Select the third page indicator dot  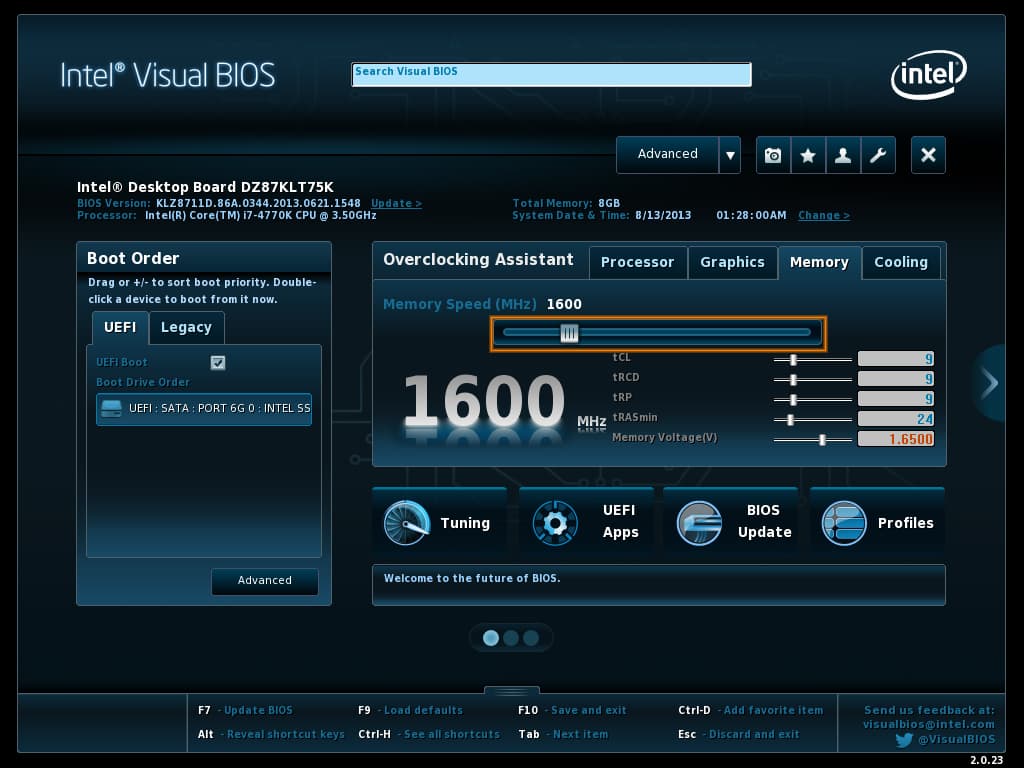pos(531,638)
